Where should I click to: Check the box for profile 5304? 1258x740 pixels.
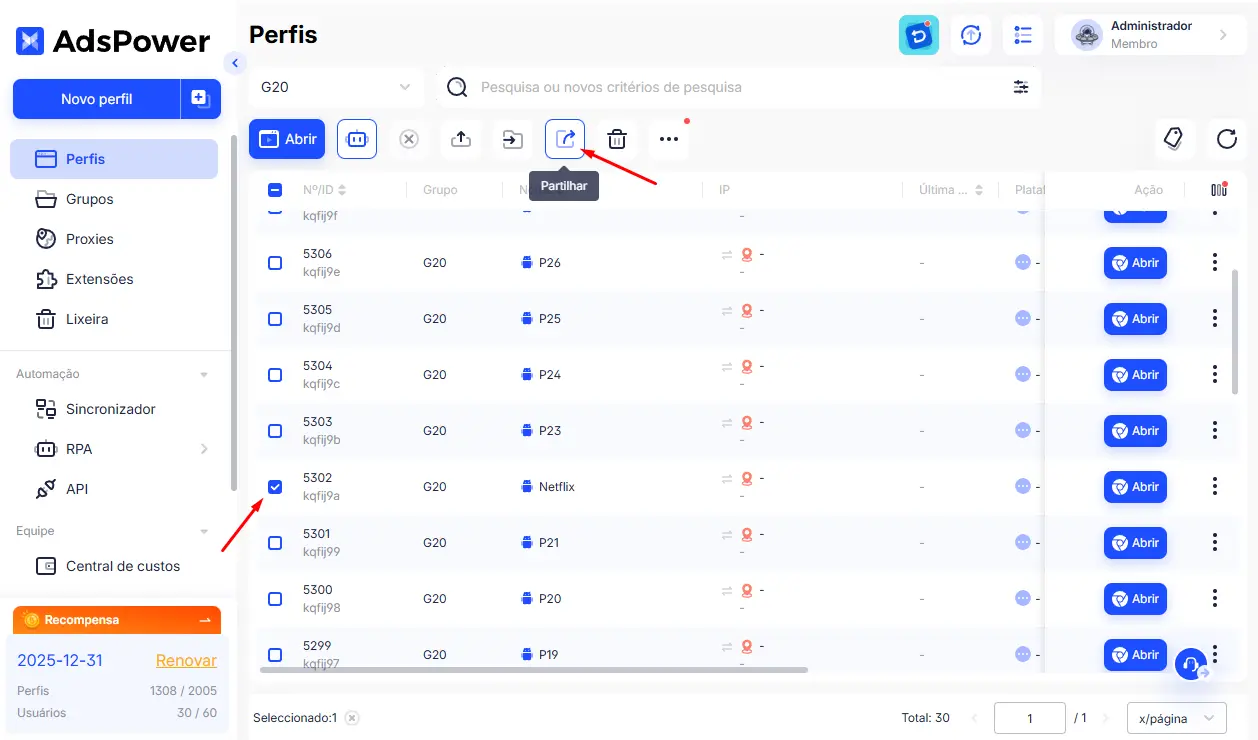click(275, 374)
